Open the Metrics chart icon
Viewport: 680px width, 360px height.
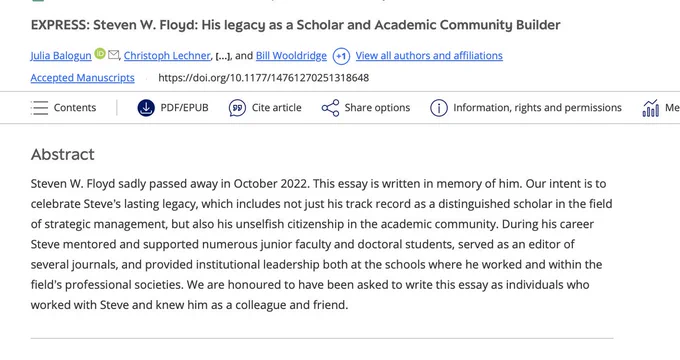651,108
